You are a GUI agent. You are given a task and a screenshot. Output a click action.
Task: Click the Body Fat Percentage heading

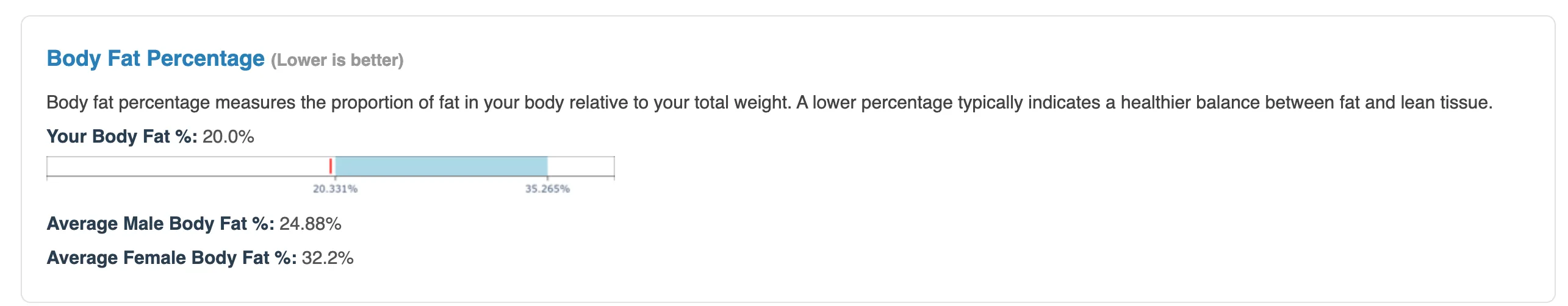coord(156,59)
